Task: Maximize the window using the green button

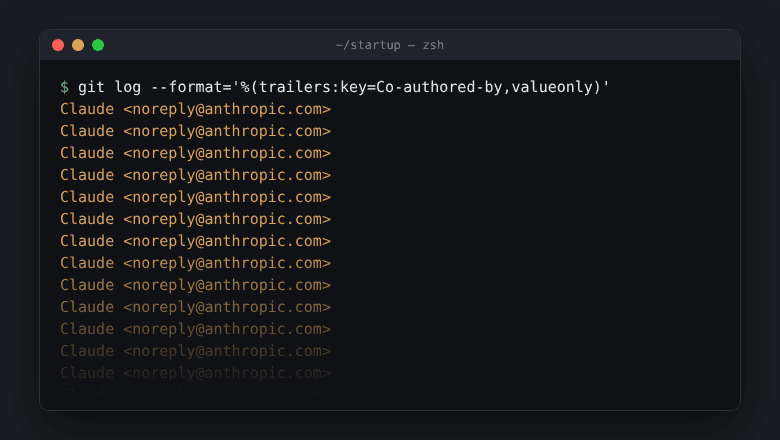Action: [98, 45]
